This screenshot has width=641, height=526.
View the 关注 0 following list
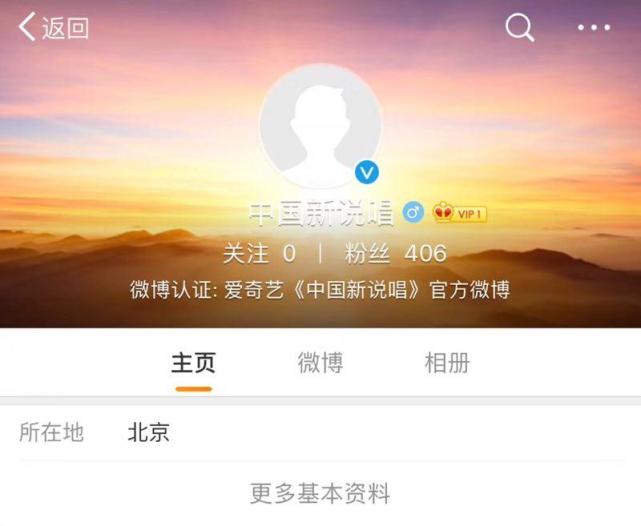click(260, 253)
